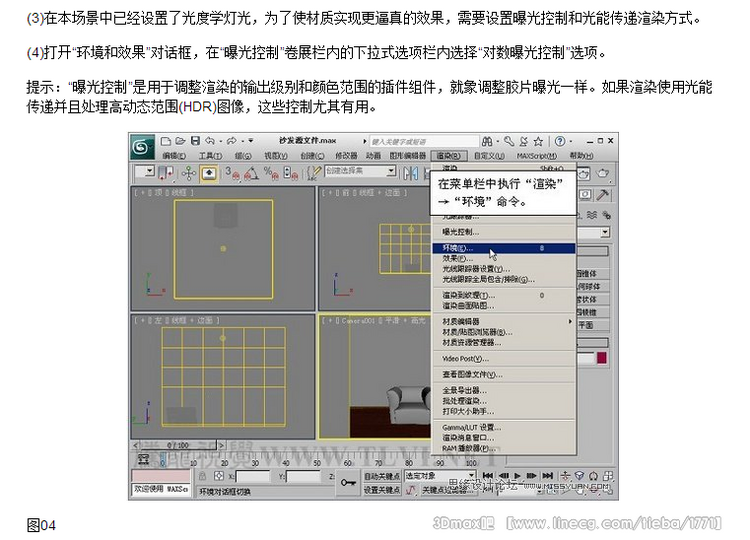
Task: Open the MAXScript(M) menu
Action: pos(536,156)
